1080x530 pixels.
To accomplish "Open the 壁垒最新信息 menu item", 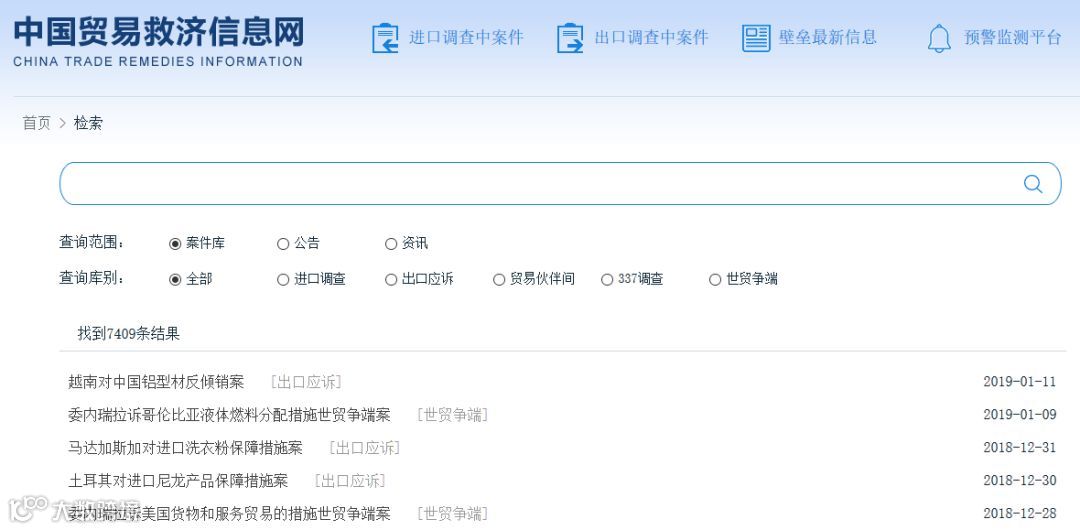I will 828,37.
